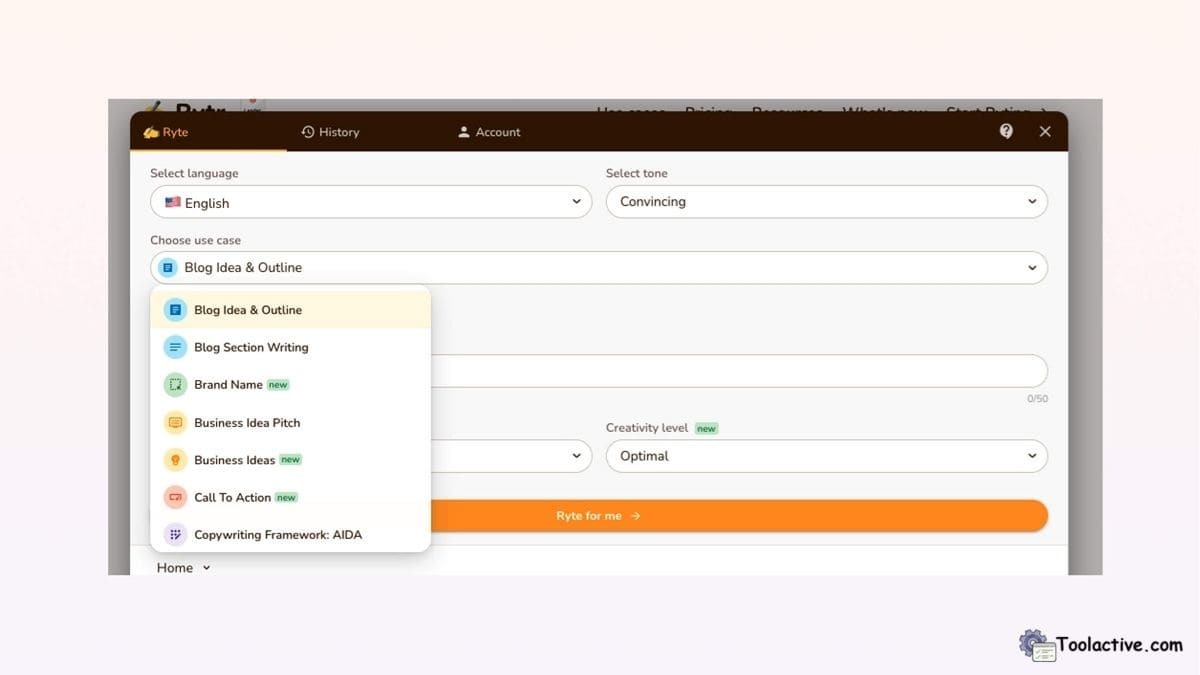
Task: Switch to the Ryte tab
Action: [165, 131]
